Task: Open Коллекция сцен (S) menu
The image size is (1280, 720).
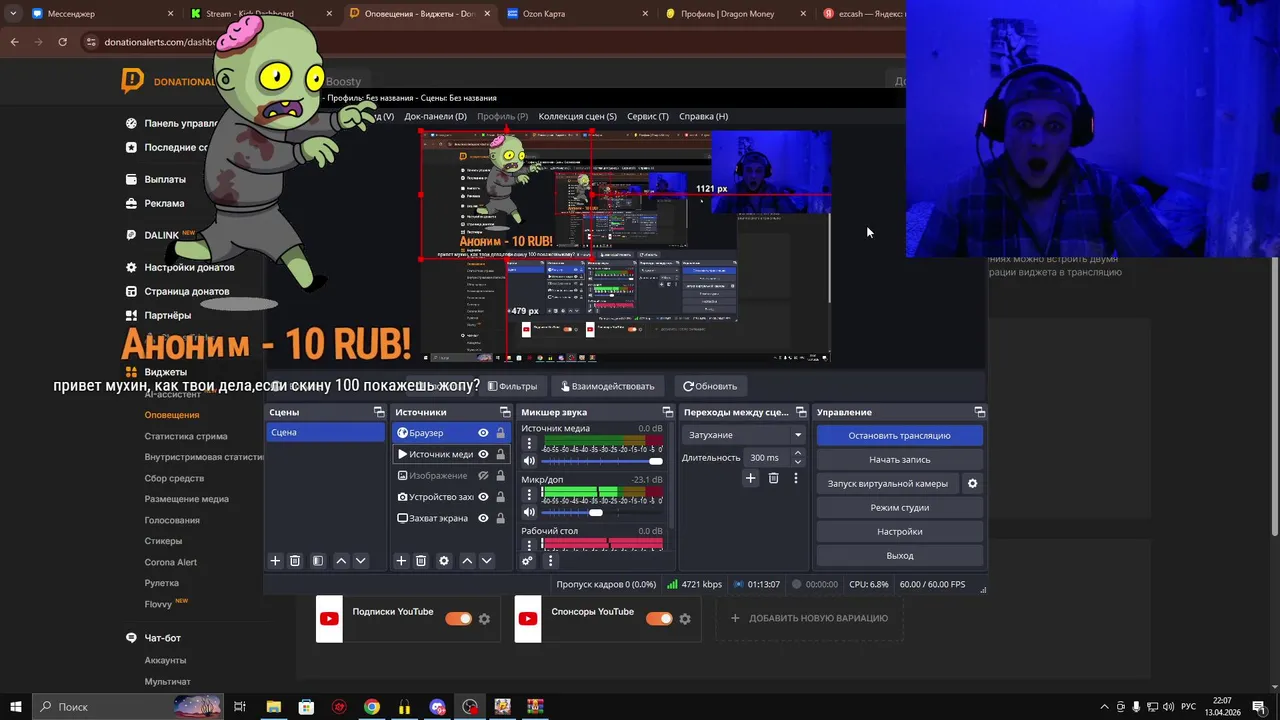Action: coord(577,116)
